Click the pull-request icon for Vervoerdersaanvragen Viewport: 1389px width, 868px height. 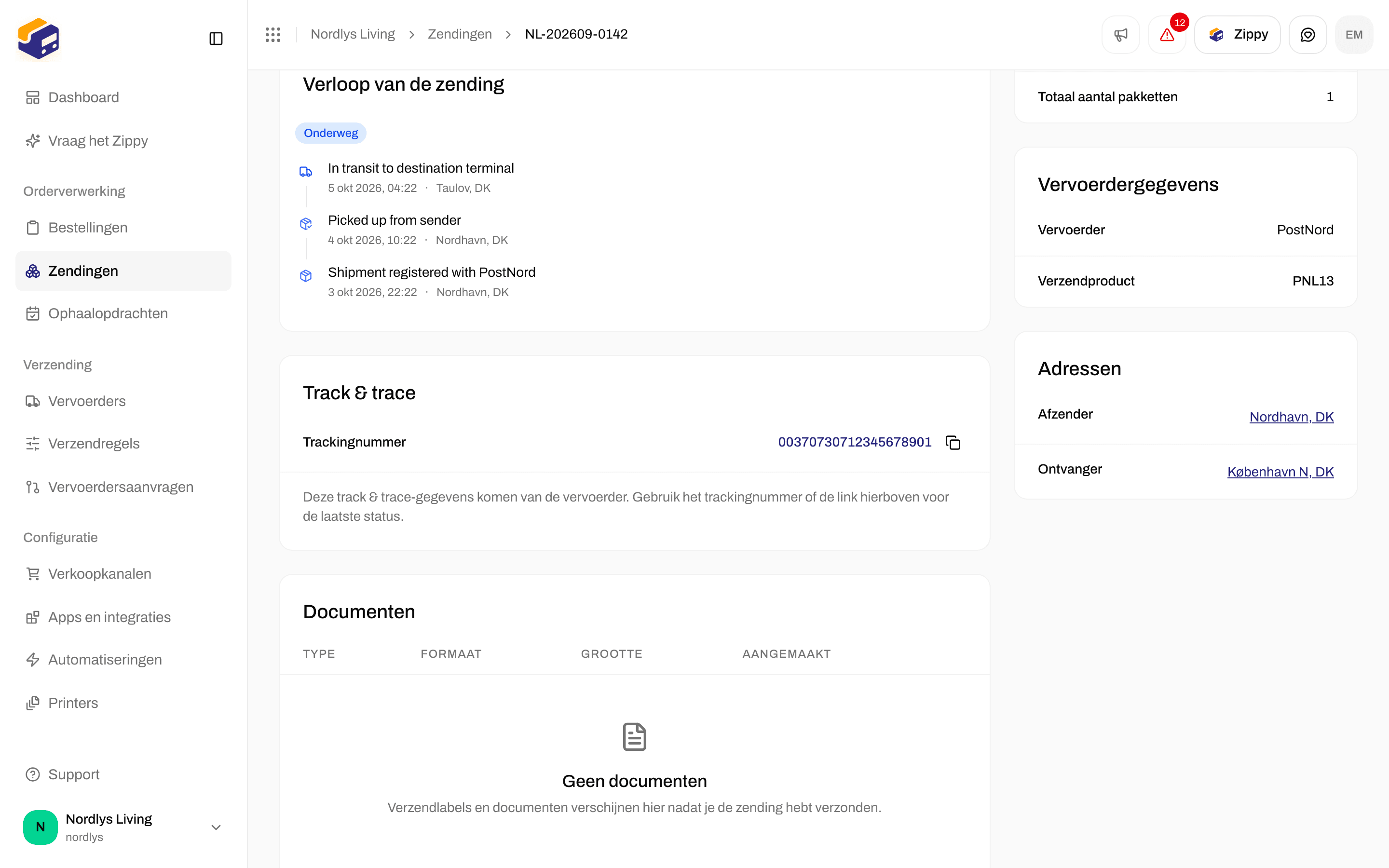tap(33, 487)
